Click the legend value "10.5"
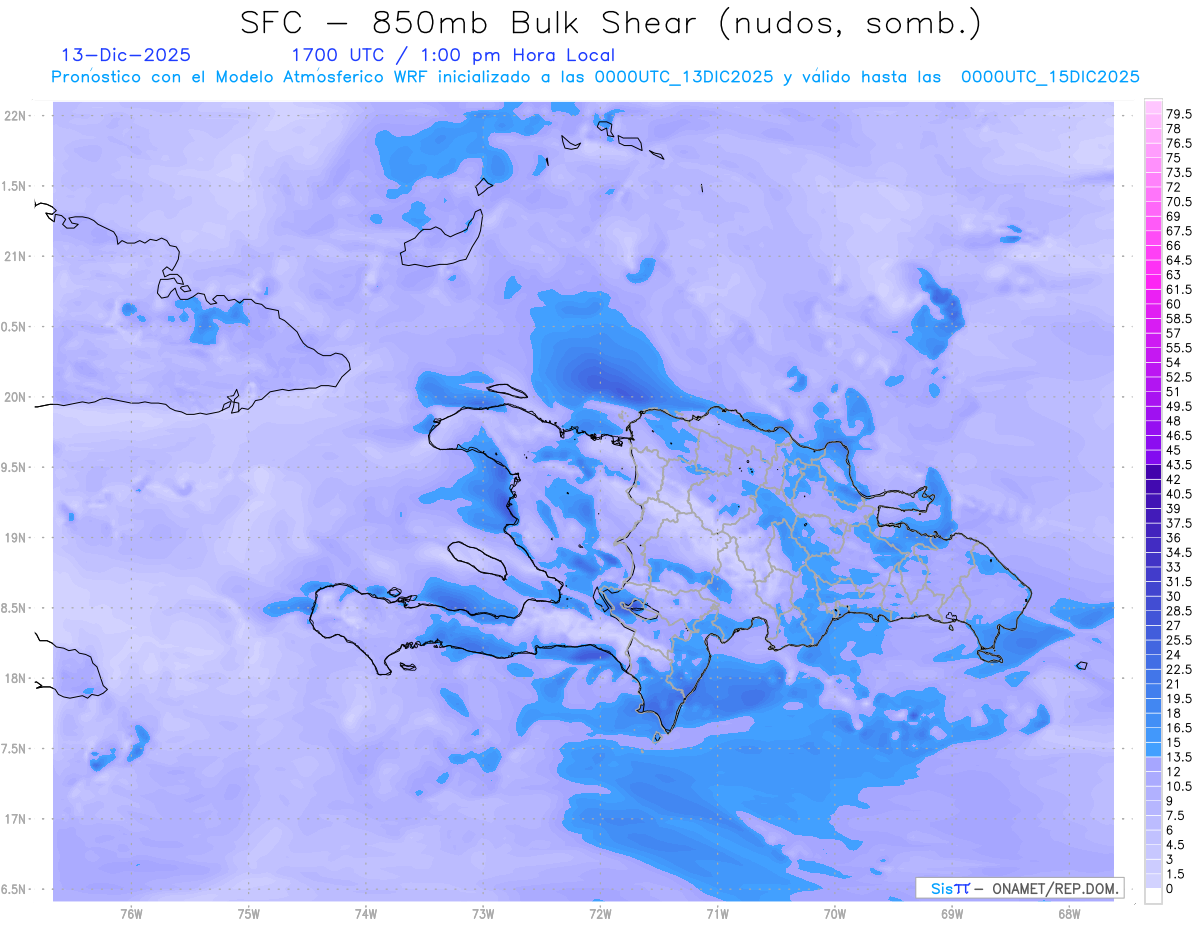1200x927 pixels. coord(1179,786)
